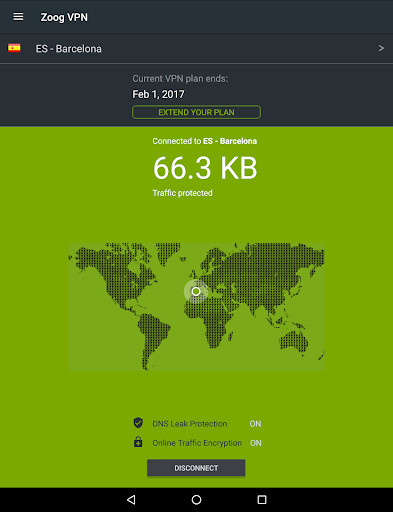This screenshot has height=512, width=393.
Task: Tap the Android home circle button
Action: pyautogui.click(x=196, y=499)
